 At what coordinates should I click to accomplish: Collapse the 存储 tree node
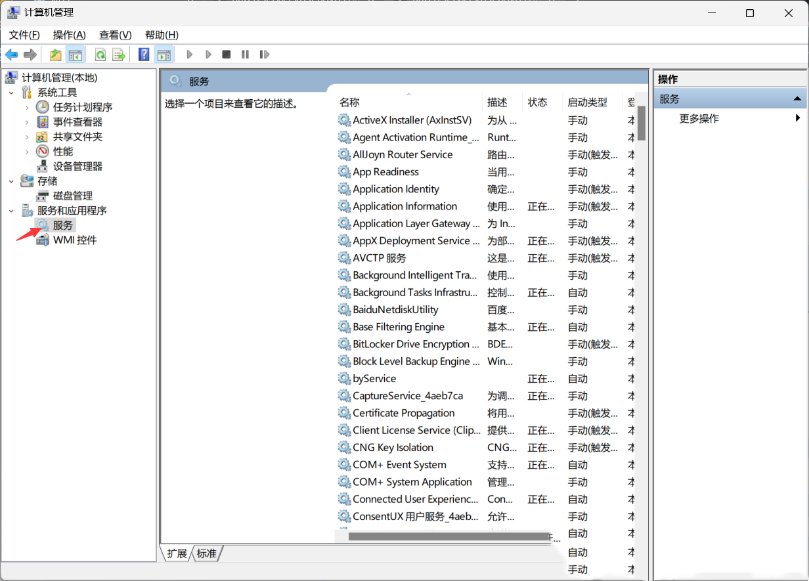(x=10, y=181)
